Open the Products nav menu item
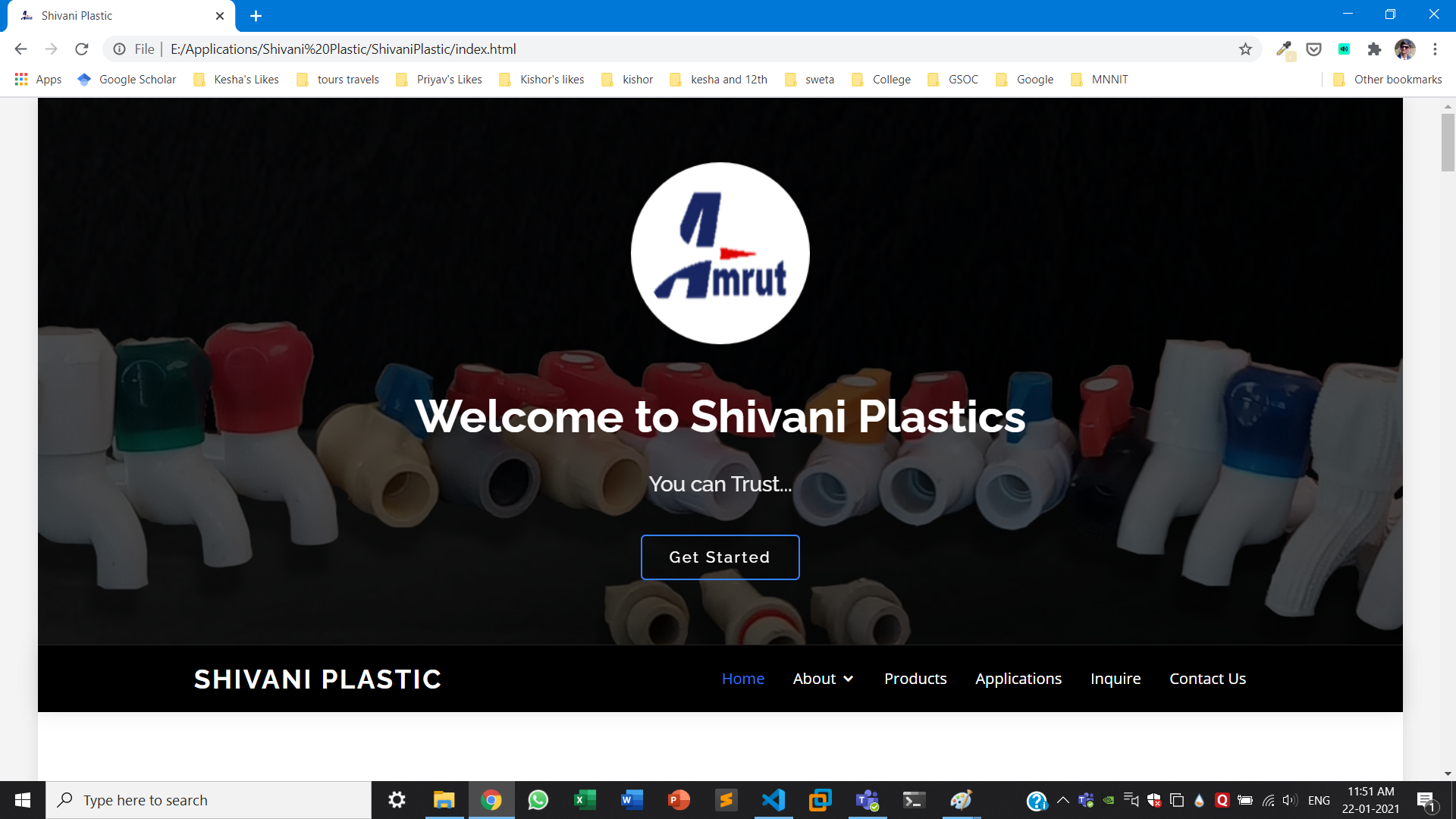Screen dimensions: 1456x819 [x=915, y=679]
